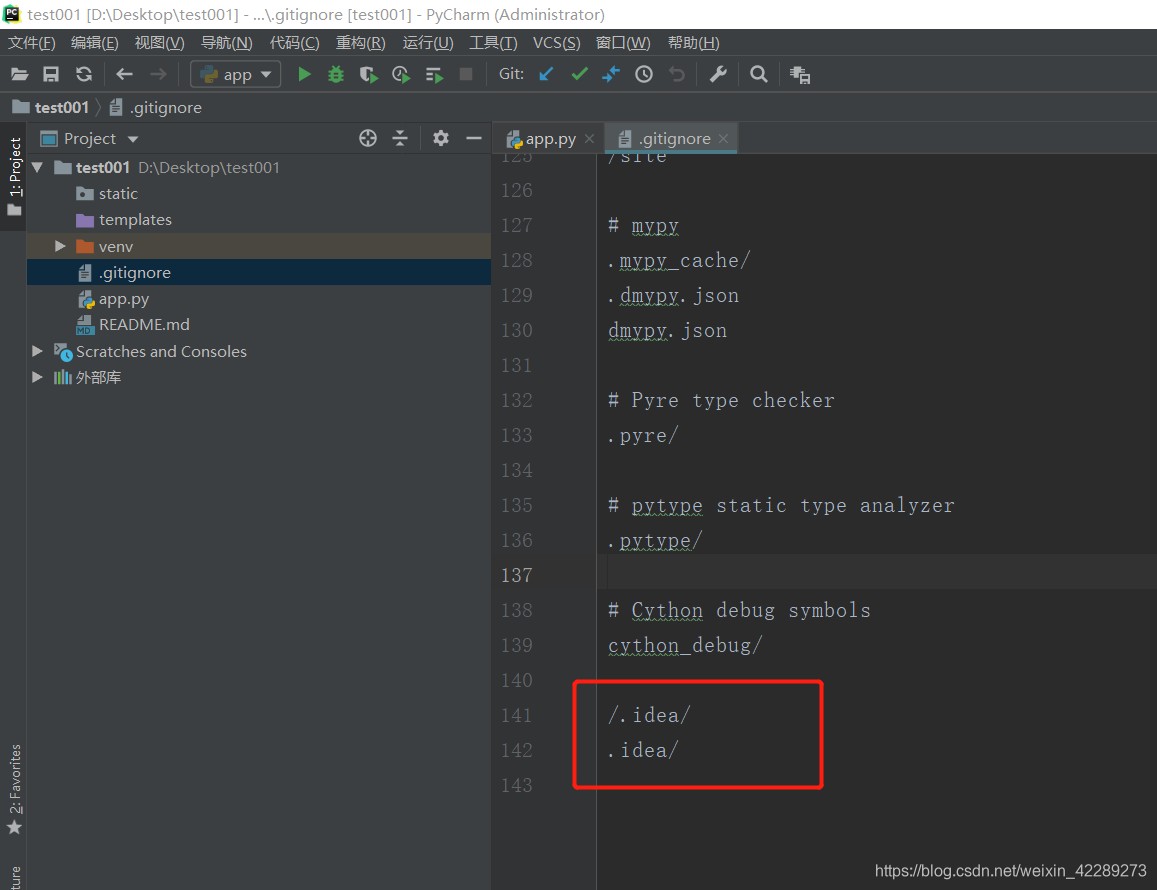The height and width of the screenshot is (890, 1157).
Task: Locate current file with the crosshair icon
Action: (368, 138)
